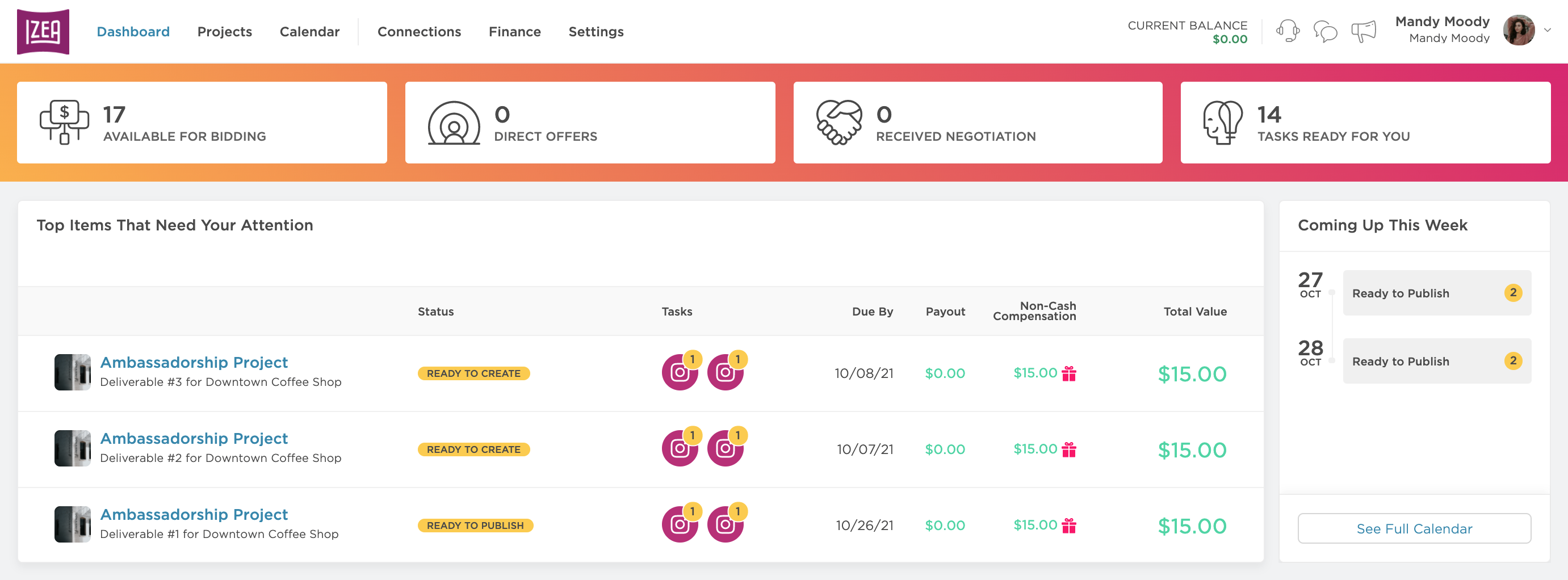Click the 10/07/21 due date

tap(865, 449)
